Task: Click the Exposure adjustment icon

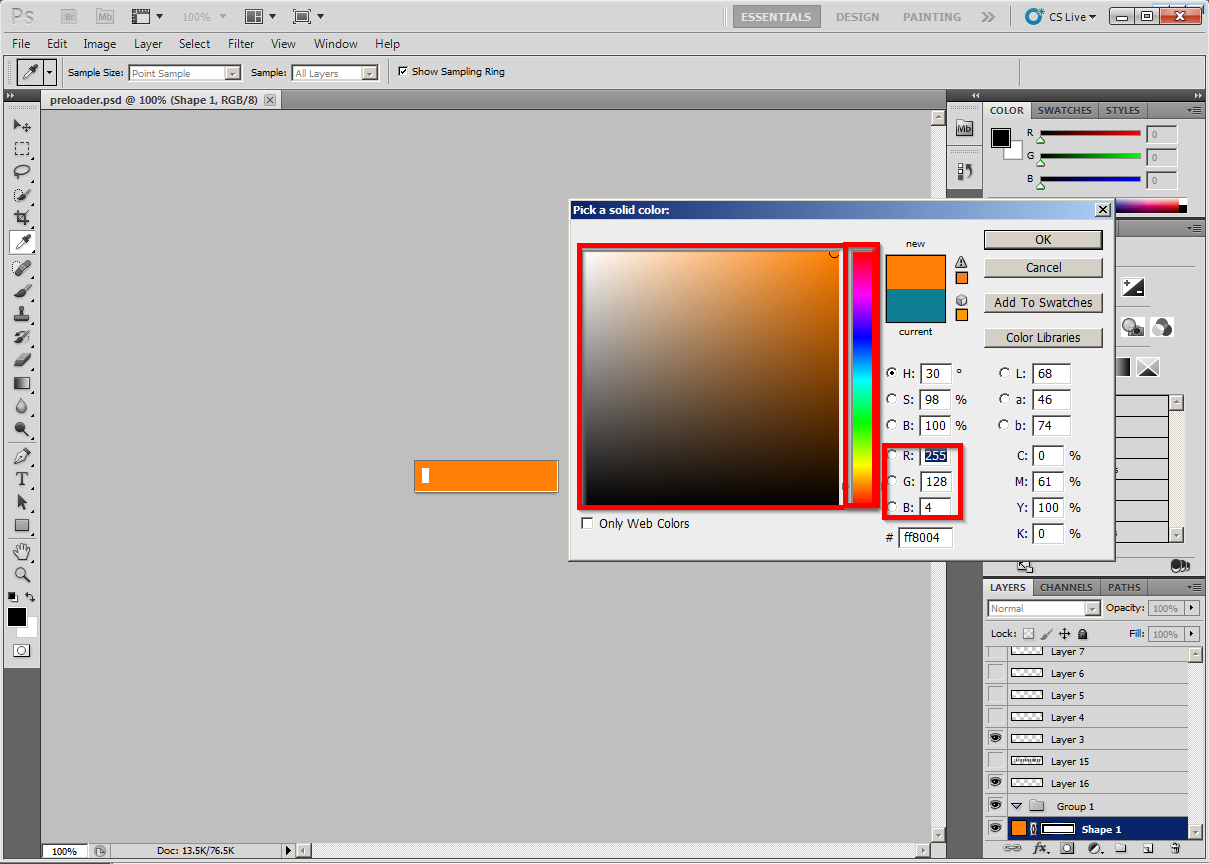Action: pyautogui.click(x=1132, y=288)
